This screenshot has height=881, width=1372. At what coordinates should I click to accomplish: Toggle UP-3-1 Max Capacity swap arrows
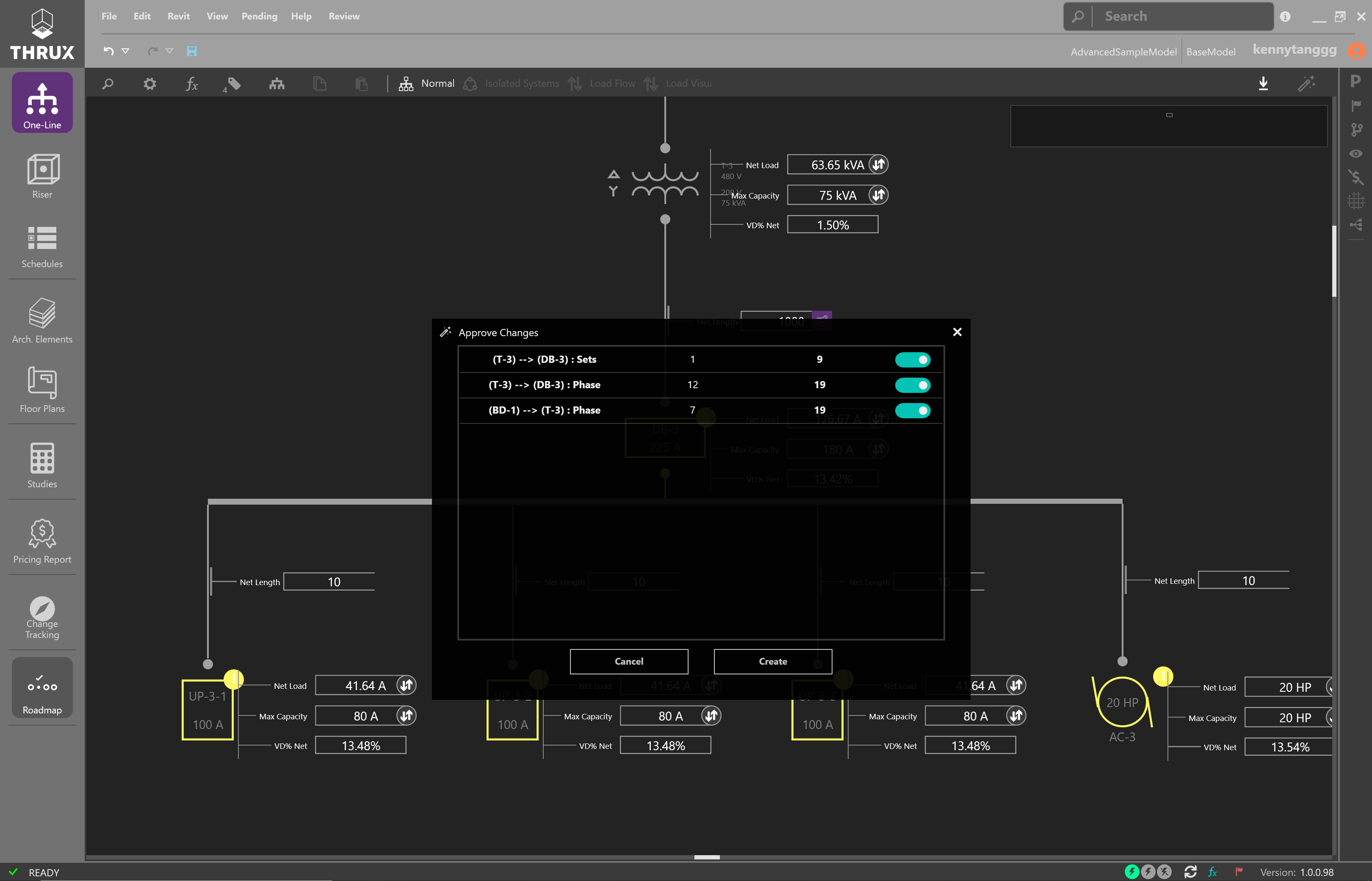click(406, 715)
